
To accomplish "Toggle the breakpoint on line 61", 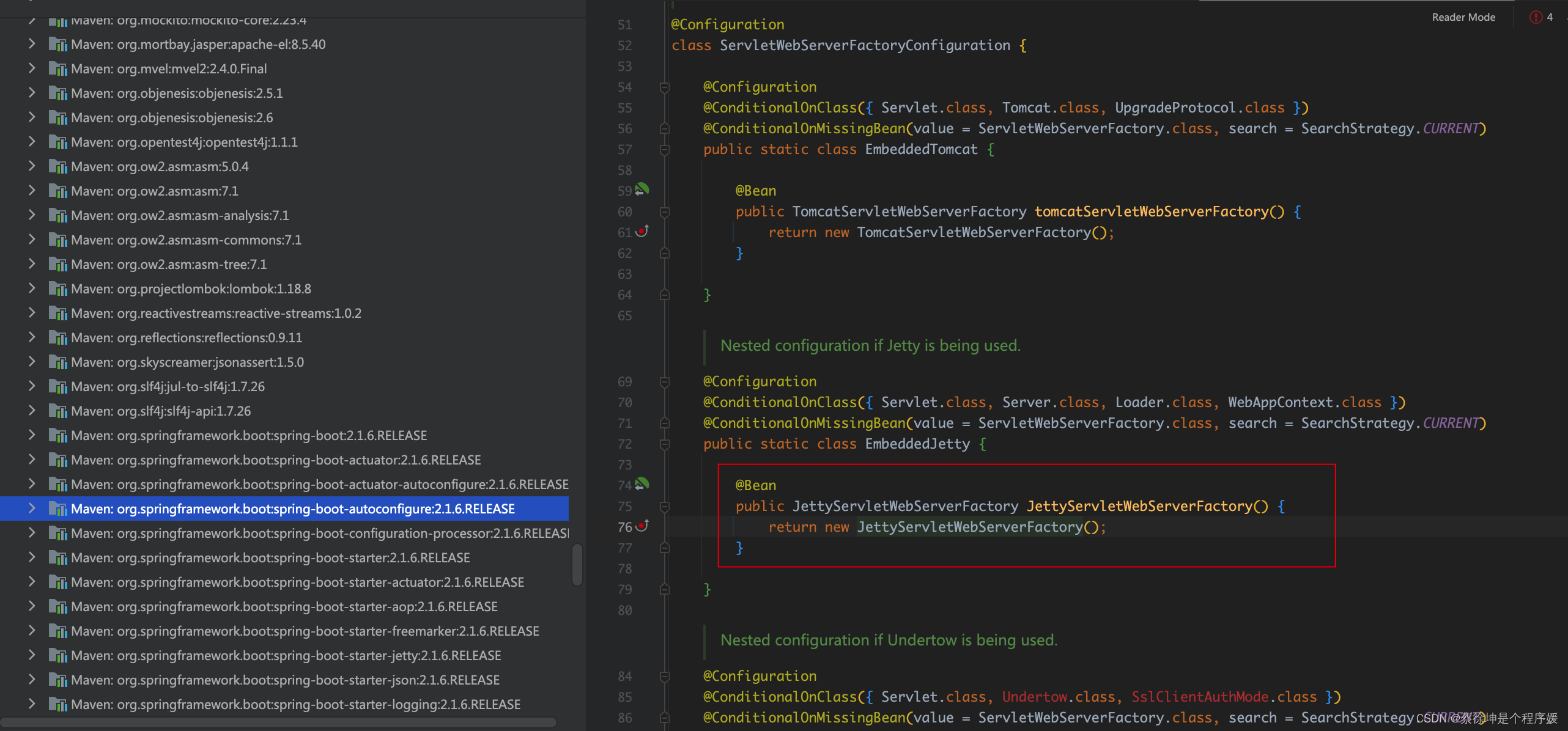I will [x=642, y=232].
